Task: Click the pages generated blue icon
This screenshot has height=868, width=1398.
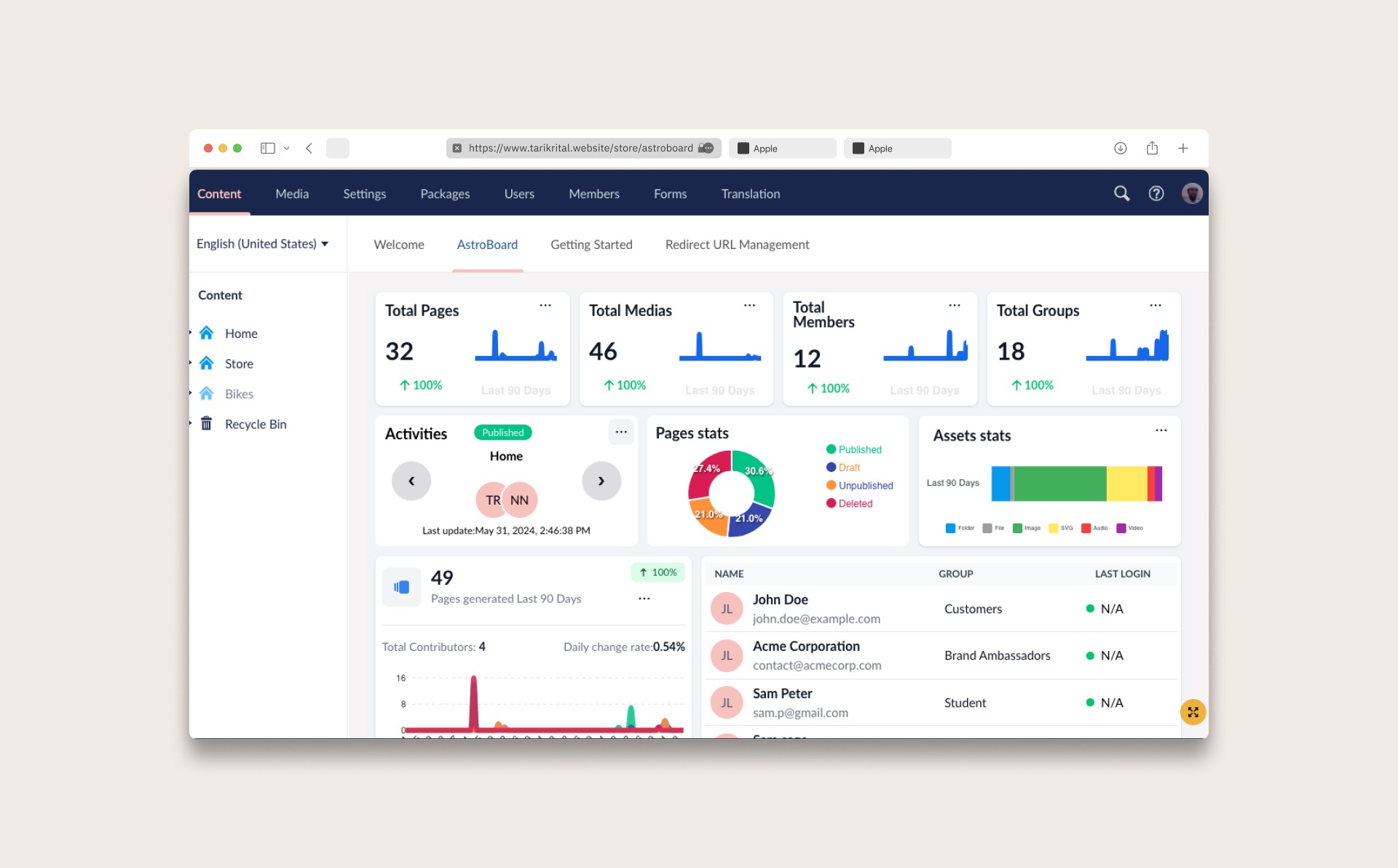Action: tap(401, 587)
